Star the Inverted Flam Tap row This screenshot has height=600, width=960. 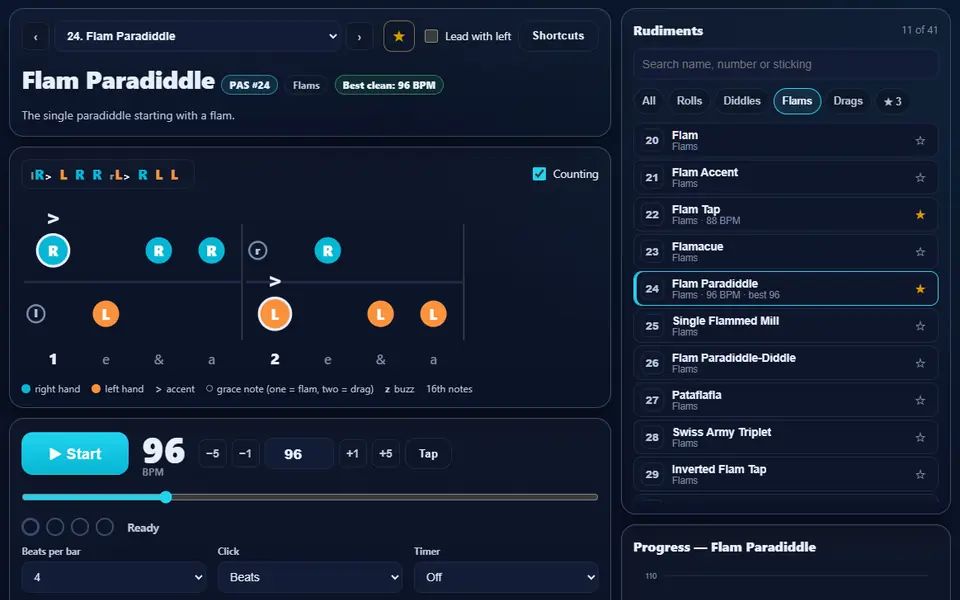920,474
